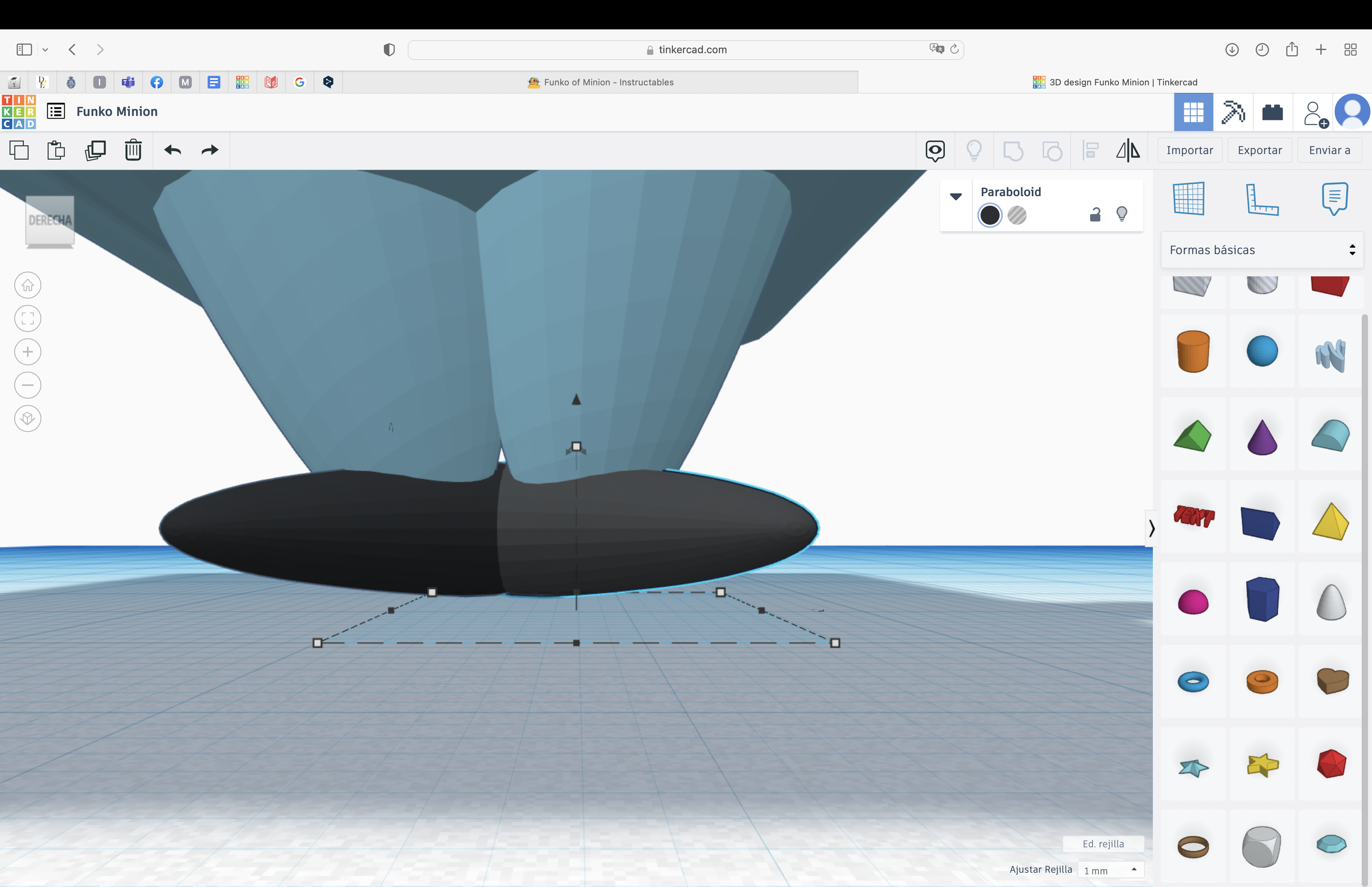This screenshot has height=887, width=1372.
Task: Switch to Funko of Minion Instructables tab
Action: pyautogui.click(x=600, y=82)
